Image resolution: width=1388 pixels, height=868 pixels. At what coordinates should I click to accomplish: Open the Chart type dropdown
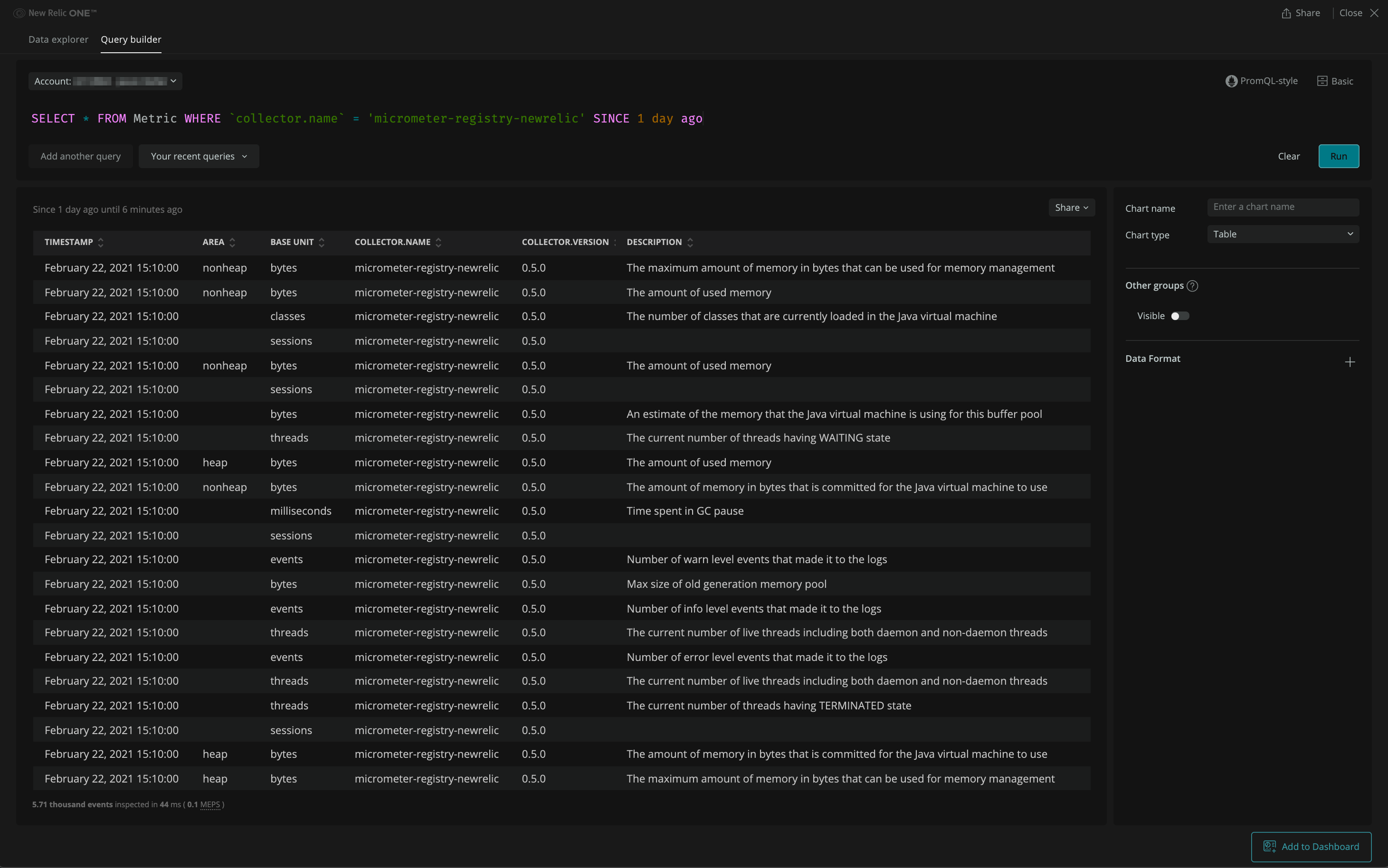tap(1283, 234)
